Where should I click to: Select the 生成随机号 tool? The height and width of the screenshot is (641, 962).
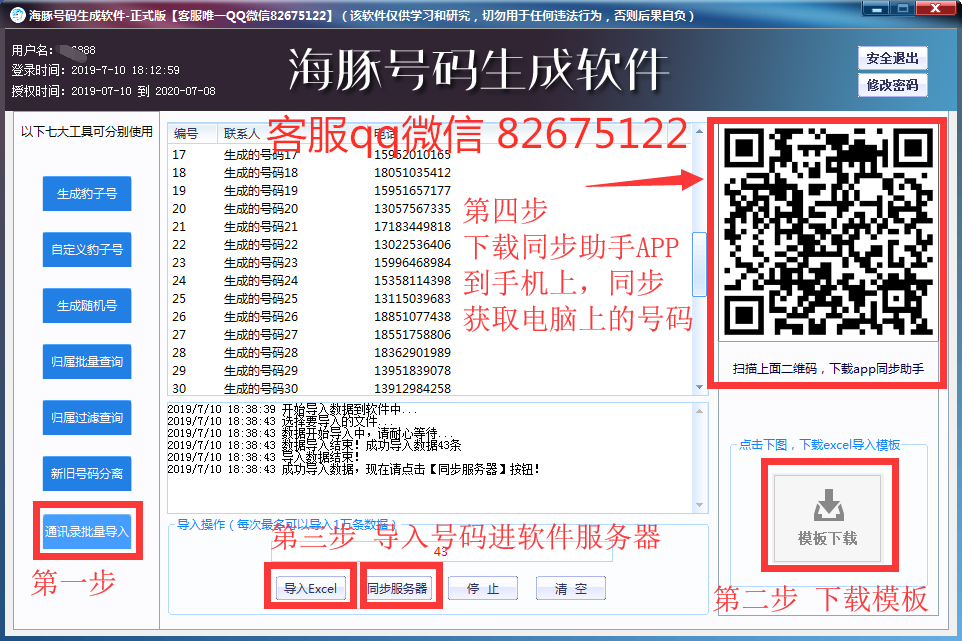point(87,305)
